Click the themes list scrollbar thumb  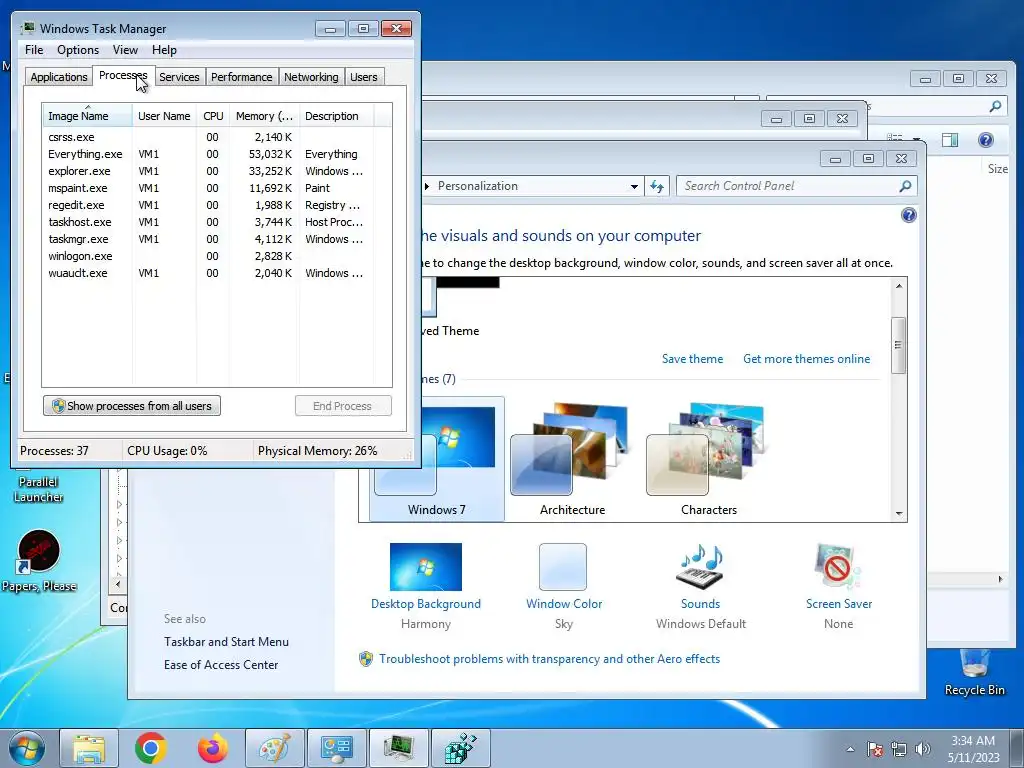(x=899, y=345)
